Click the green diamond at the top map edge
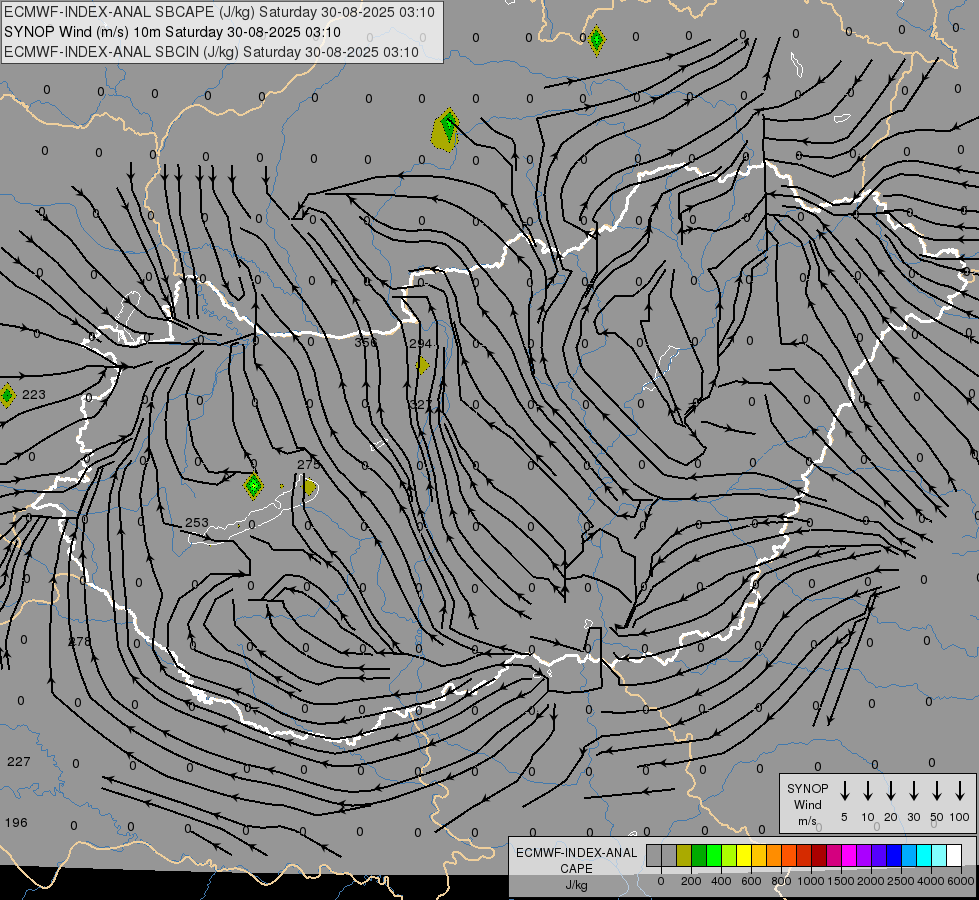The height and width of the screenshot is (900, 979). (596, 40)
